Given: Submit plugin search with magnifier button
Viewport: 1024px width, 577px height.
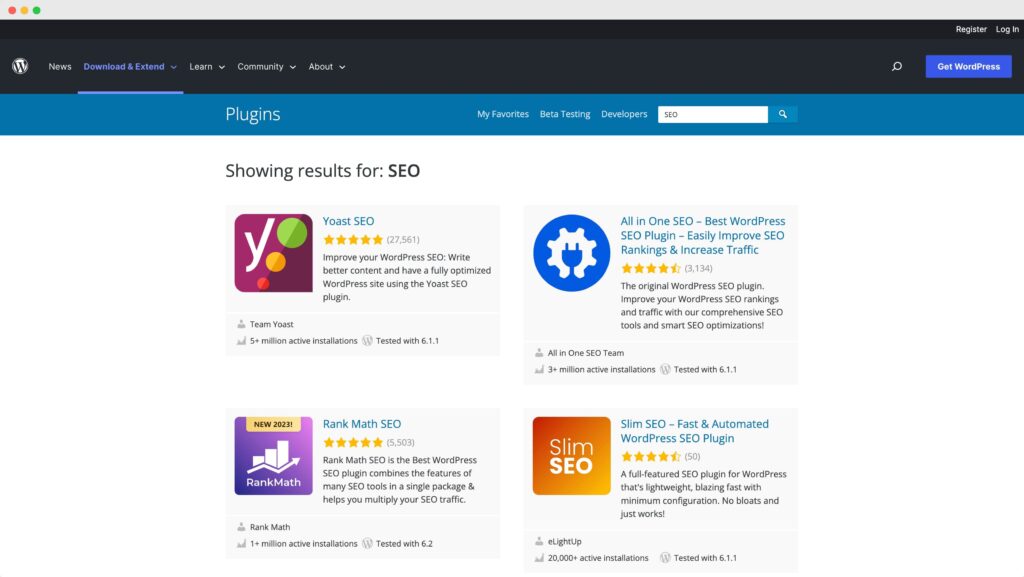Looking at the screenshot, I should point(782,114).
